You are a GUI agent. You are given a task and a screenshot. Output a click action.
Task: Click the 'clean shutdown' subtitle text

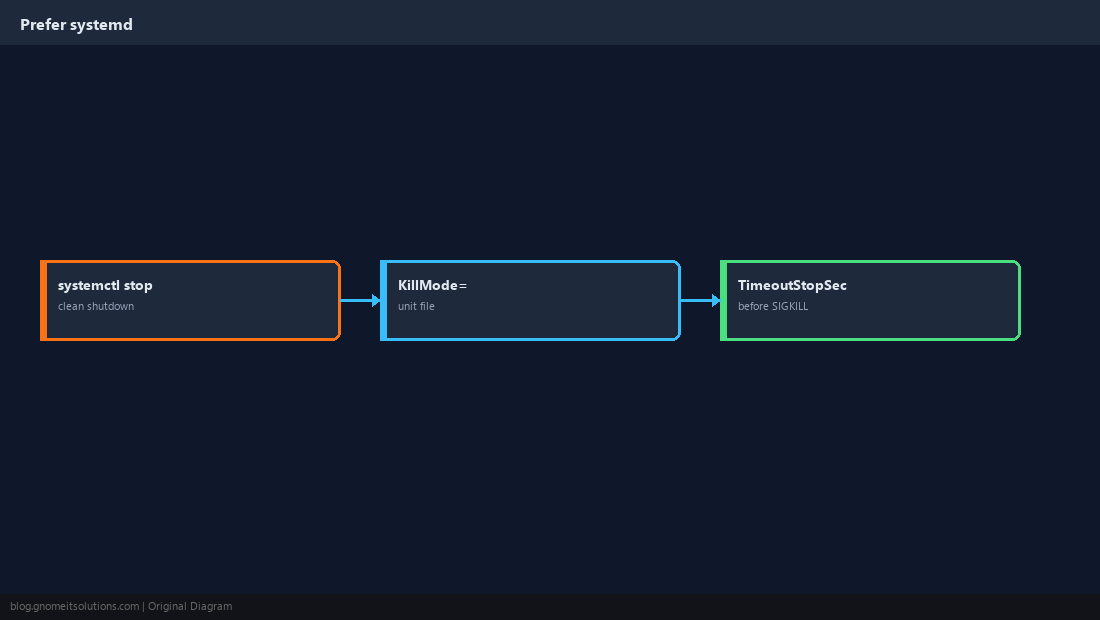pyautogui.click(x=96, y=306)
